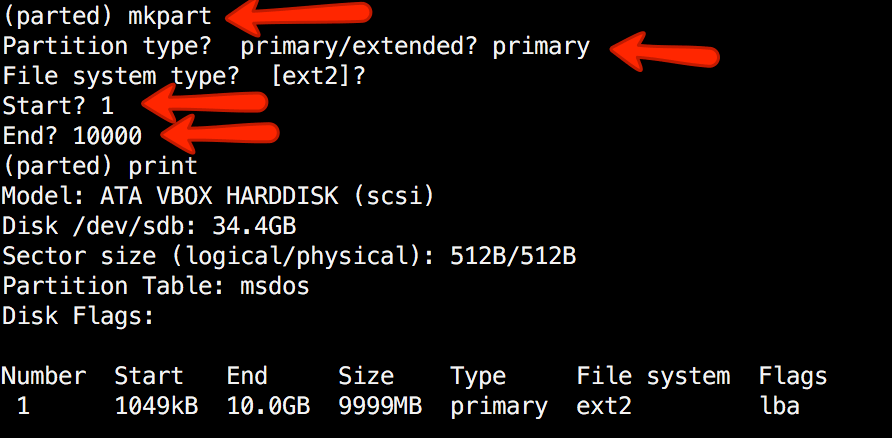Click the lba flag in the partition row
Image resolution: width=892 pixels, height=438 pixels.
coord(779,407)
